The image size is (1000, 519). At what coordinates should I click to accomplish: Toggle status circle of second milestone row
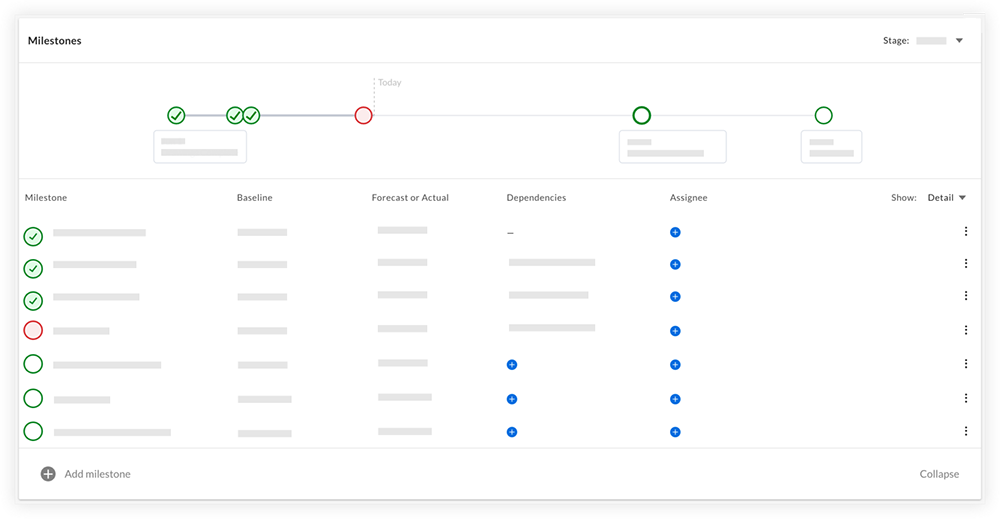33,268
